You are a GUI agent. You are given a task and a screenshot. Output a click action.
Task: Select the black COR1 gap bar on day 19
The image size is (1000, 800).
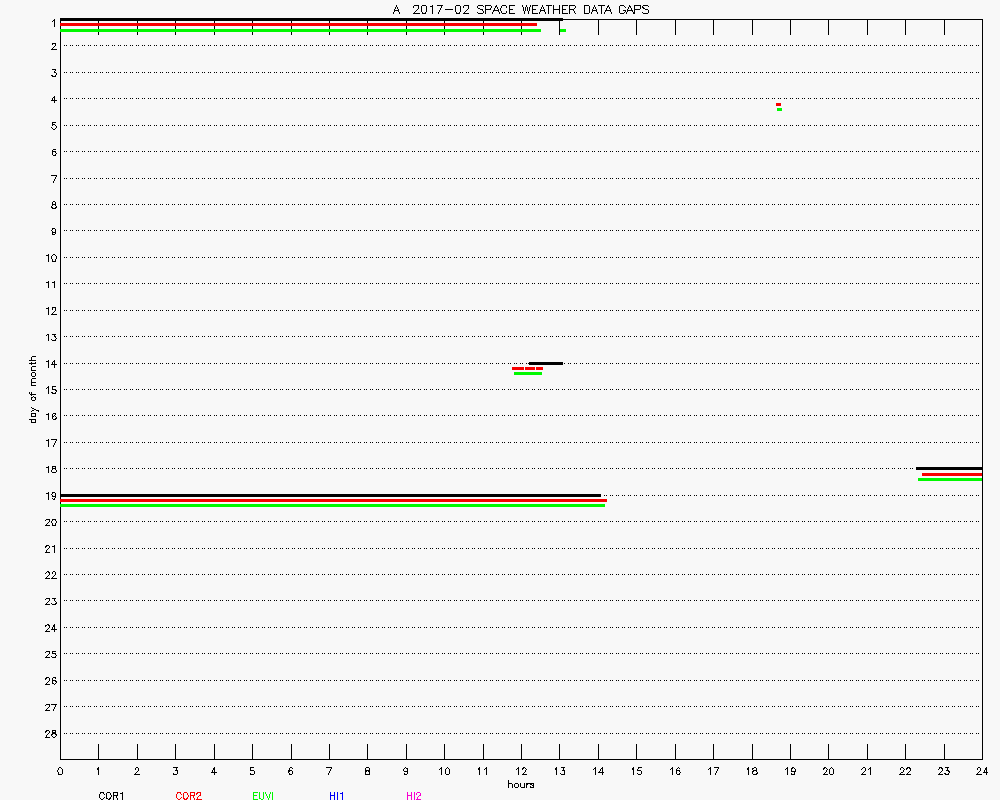point(330,495)
